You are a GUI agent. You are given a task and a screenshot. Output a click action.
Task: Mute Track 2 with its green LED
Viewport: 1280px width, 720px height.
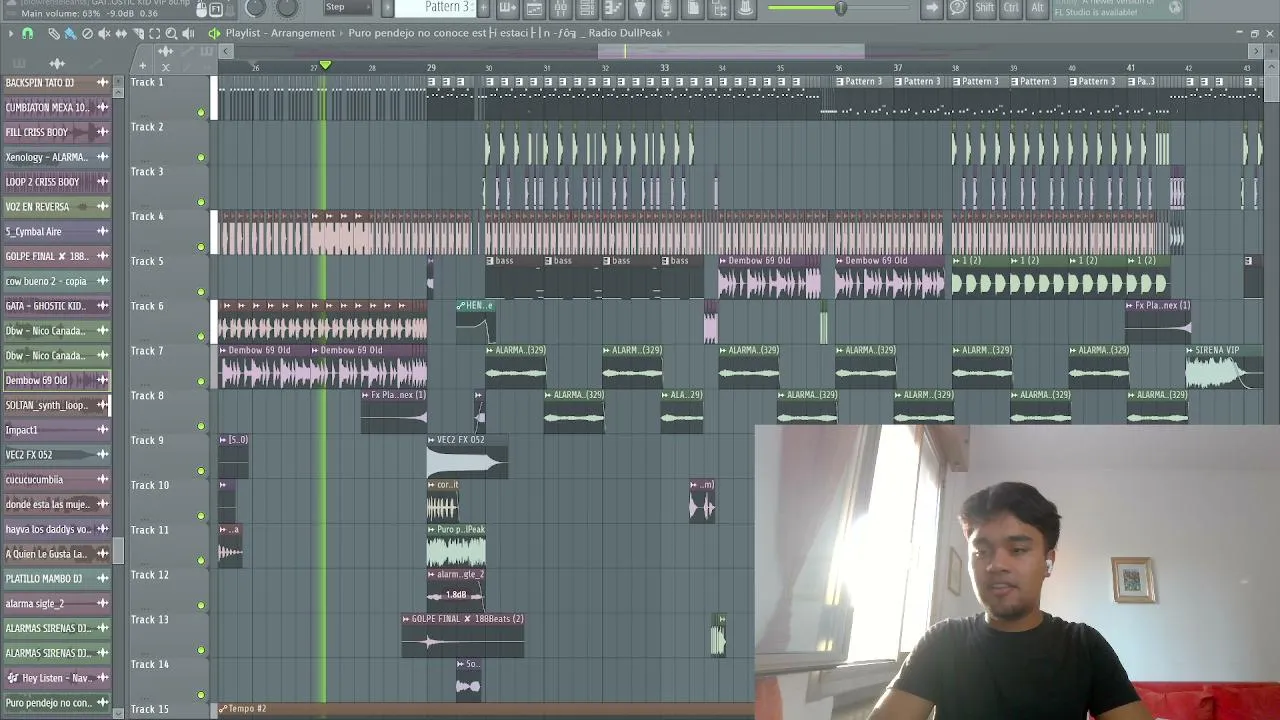click(201, 158)
